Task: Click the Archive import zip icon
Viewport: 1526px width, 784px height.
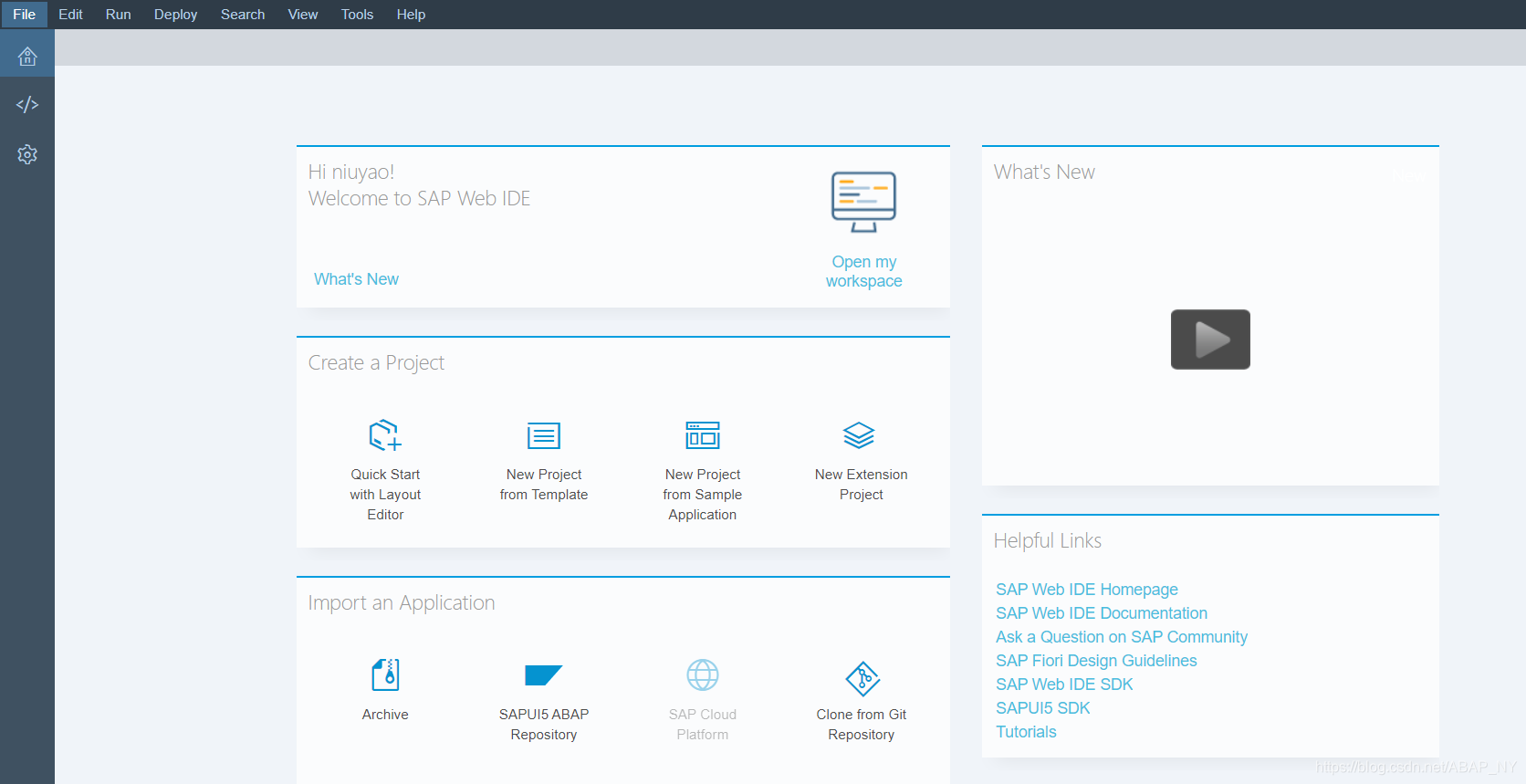Action: [385, 675]
